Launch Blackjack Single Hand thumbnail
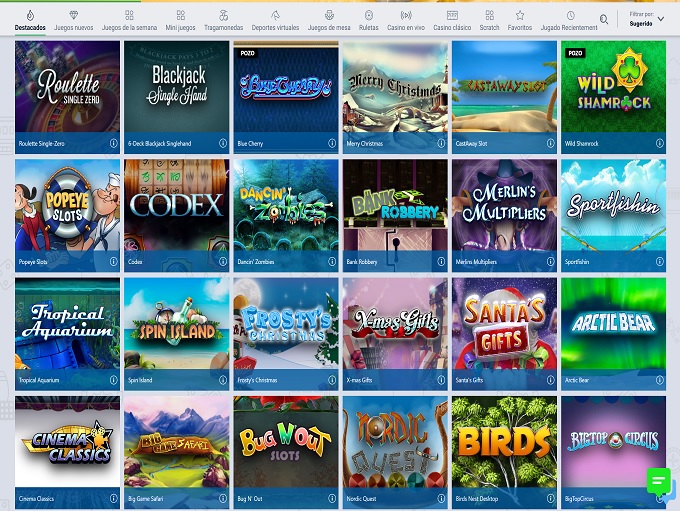680x511 pixels. (x=177, y=86)
